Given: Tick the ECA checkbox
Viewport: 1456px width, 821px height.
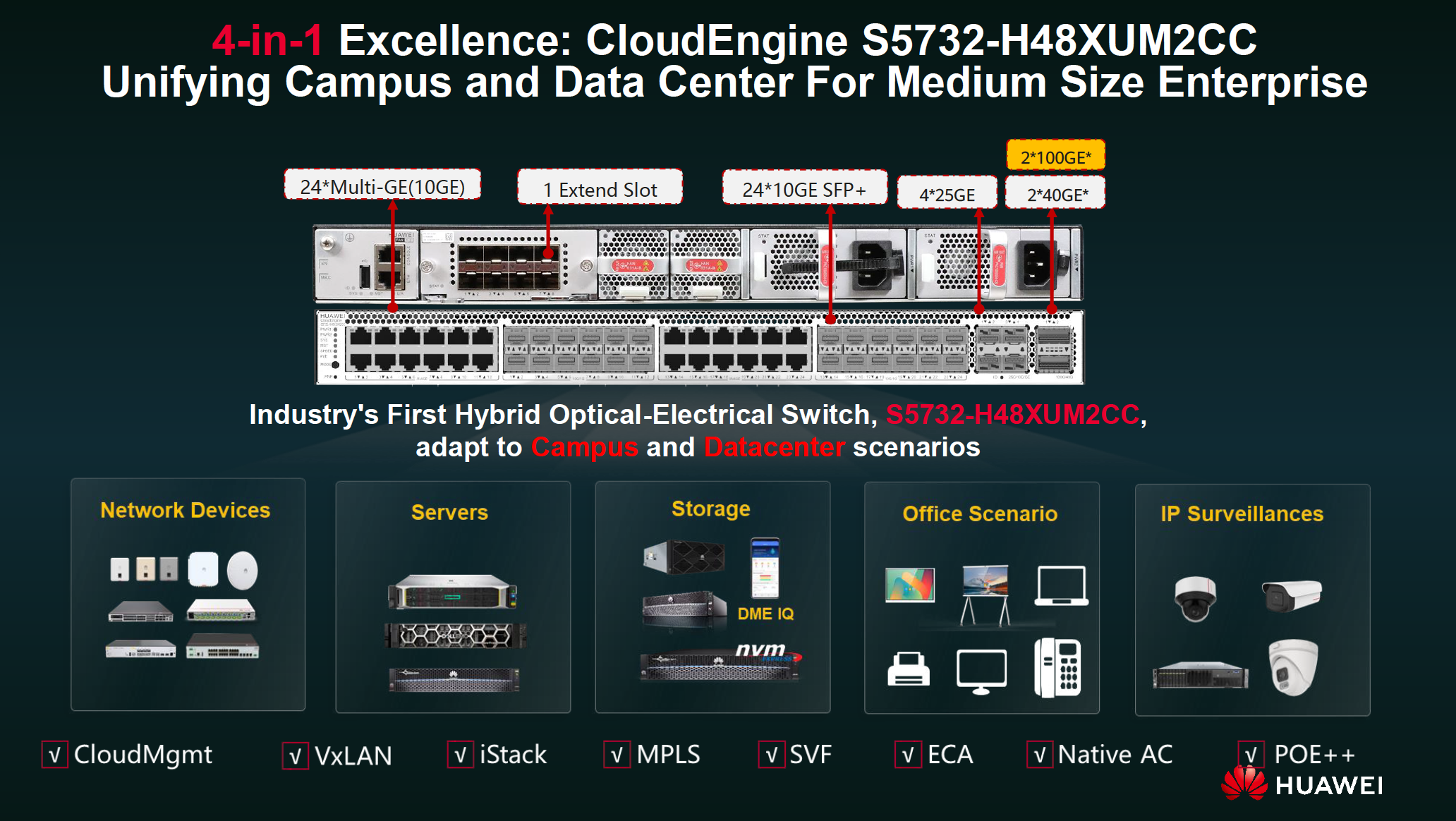Looking at the screenshot, I should point(908,755).
